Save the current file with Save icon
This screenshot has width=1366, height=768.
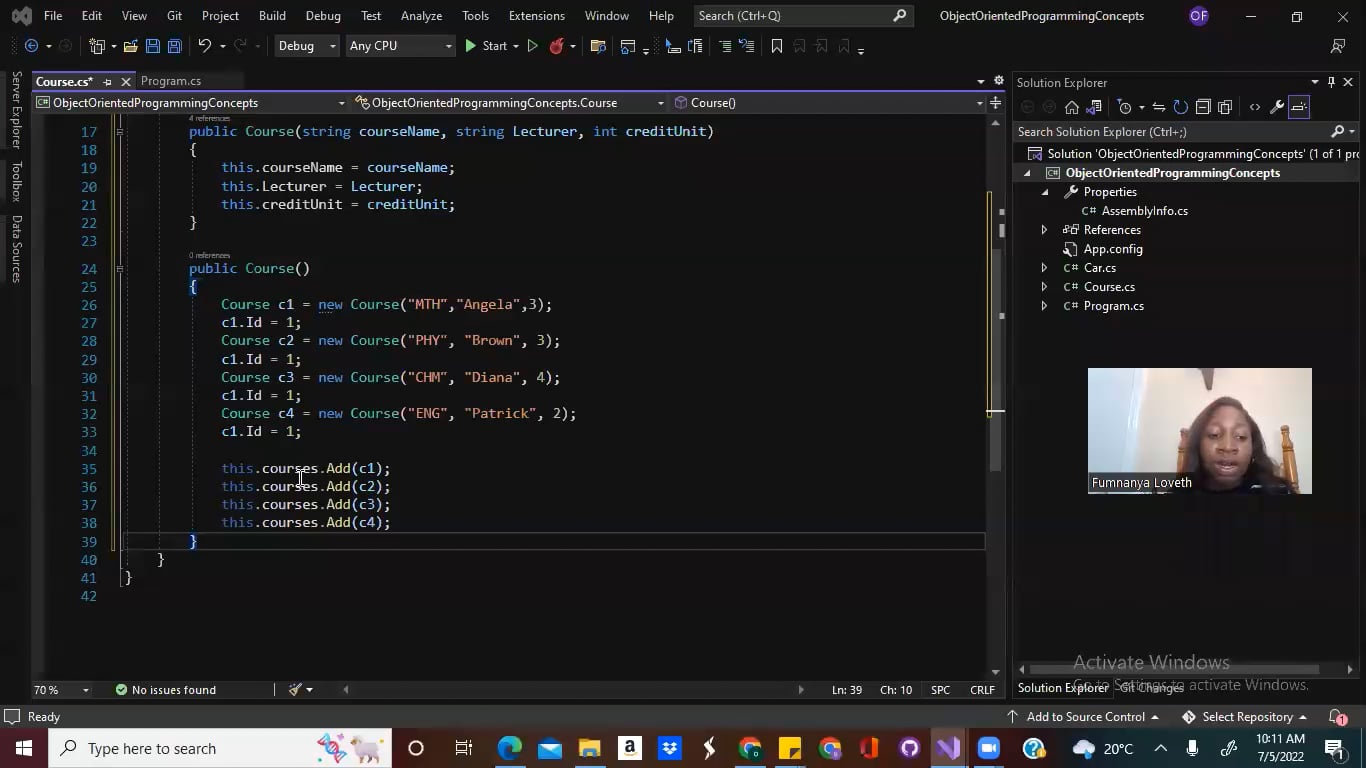(x=152, y=46)
